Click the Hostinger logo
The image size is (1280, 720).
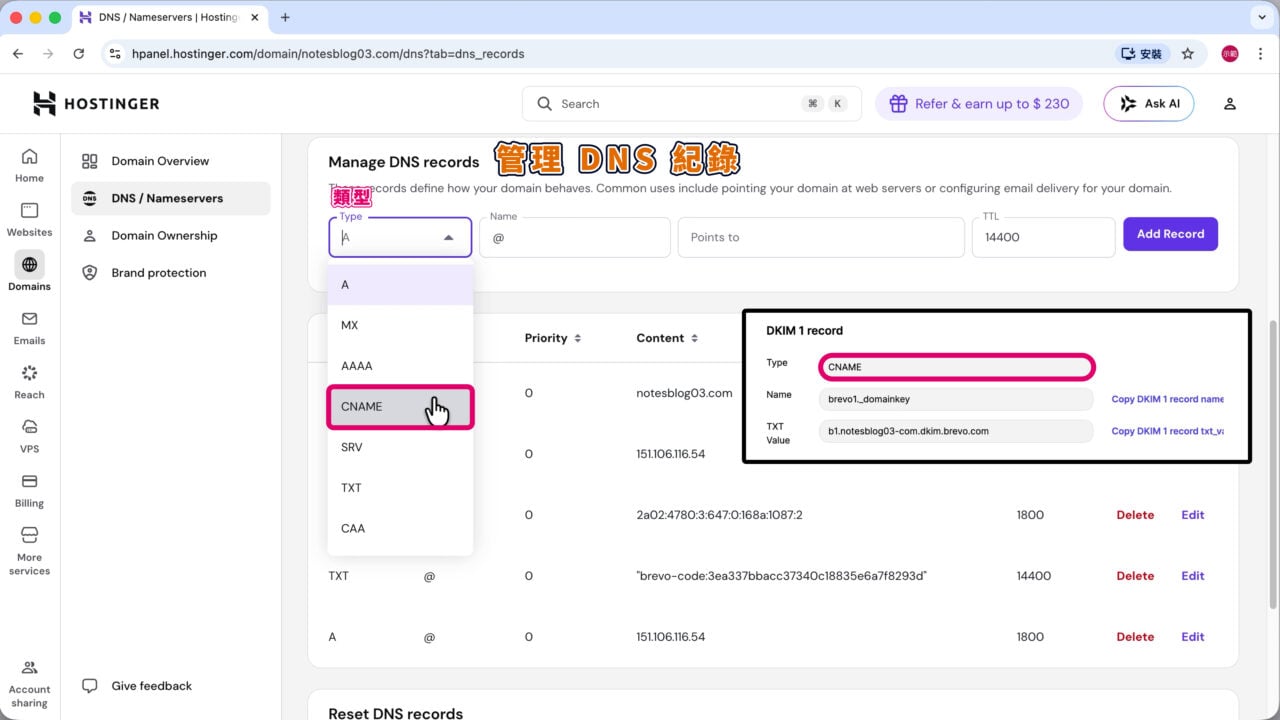[96, 103]
